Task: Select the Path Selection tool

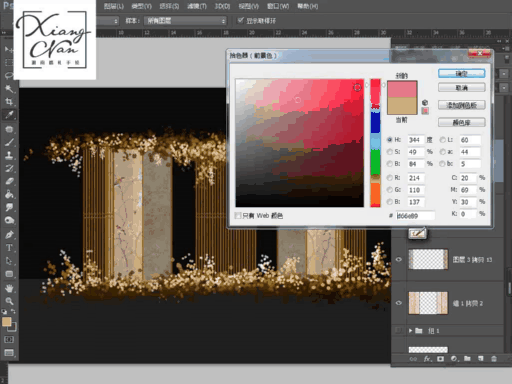Action: click(x=9, y=261)
